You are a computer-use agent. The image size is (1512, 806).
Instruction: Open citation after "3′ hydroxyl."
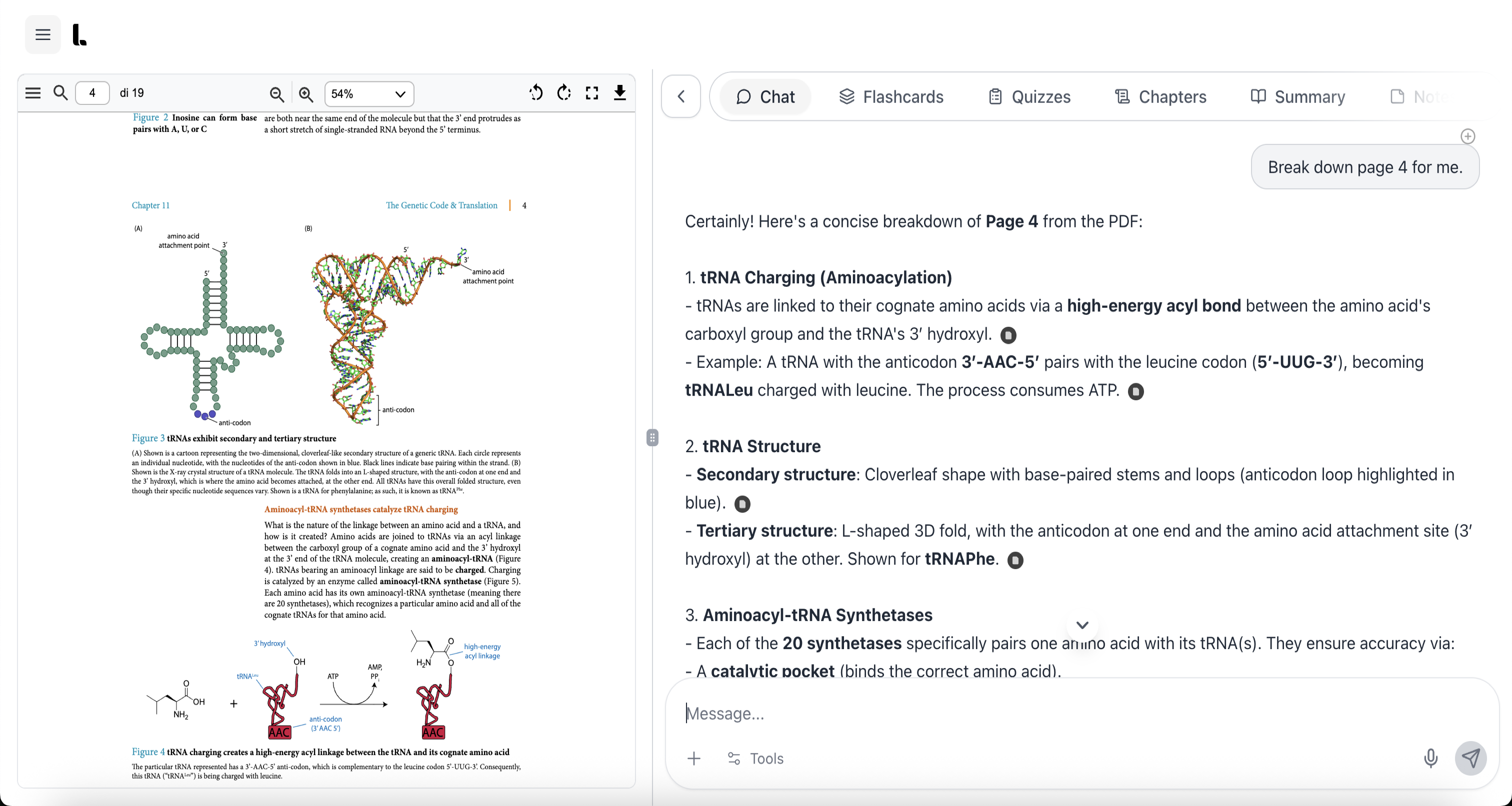[x=1008, y=335]
